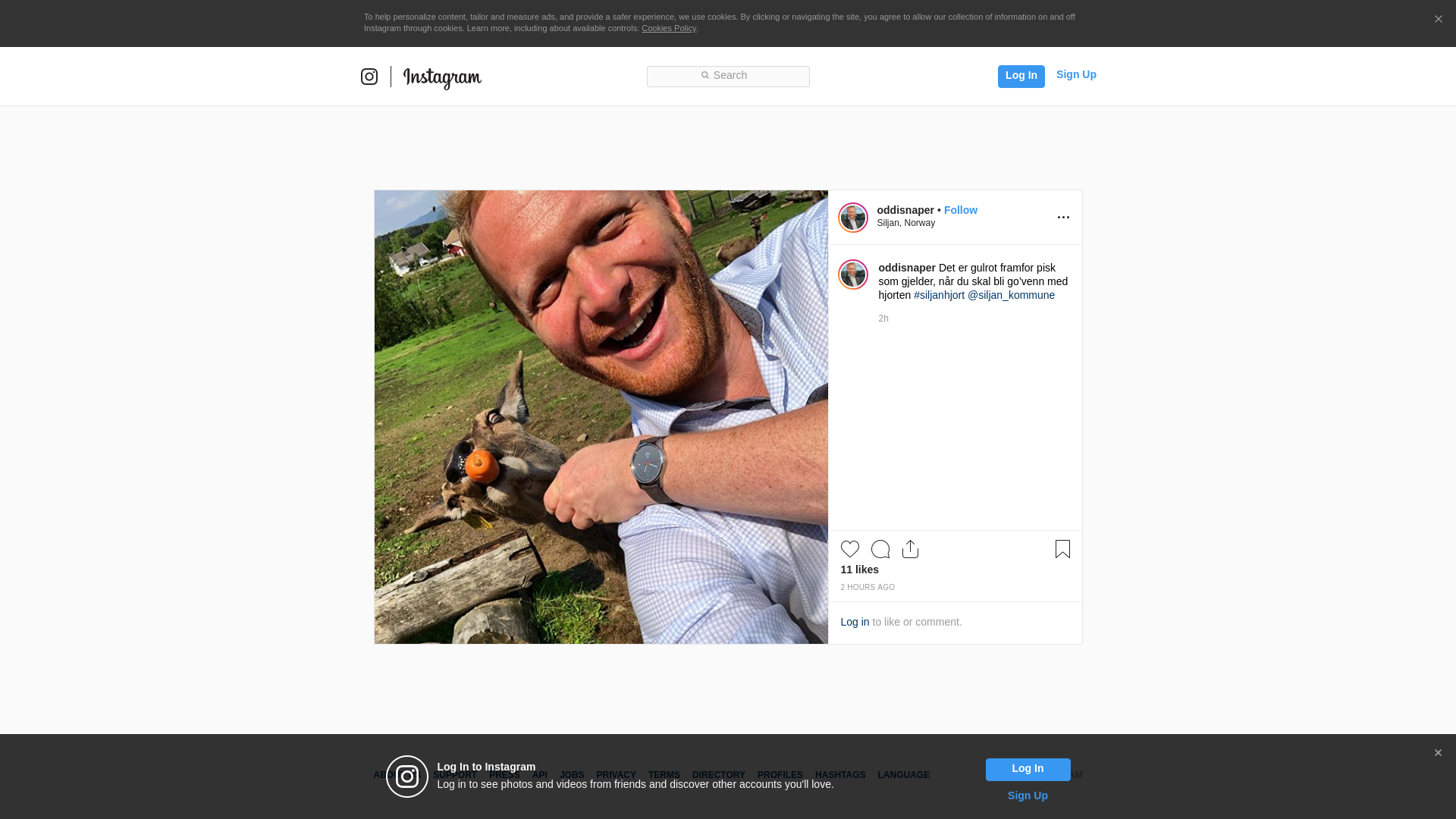Screen dimensions: 1456x819
Task: Focus the Search input field
Action: coord(728,77)
